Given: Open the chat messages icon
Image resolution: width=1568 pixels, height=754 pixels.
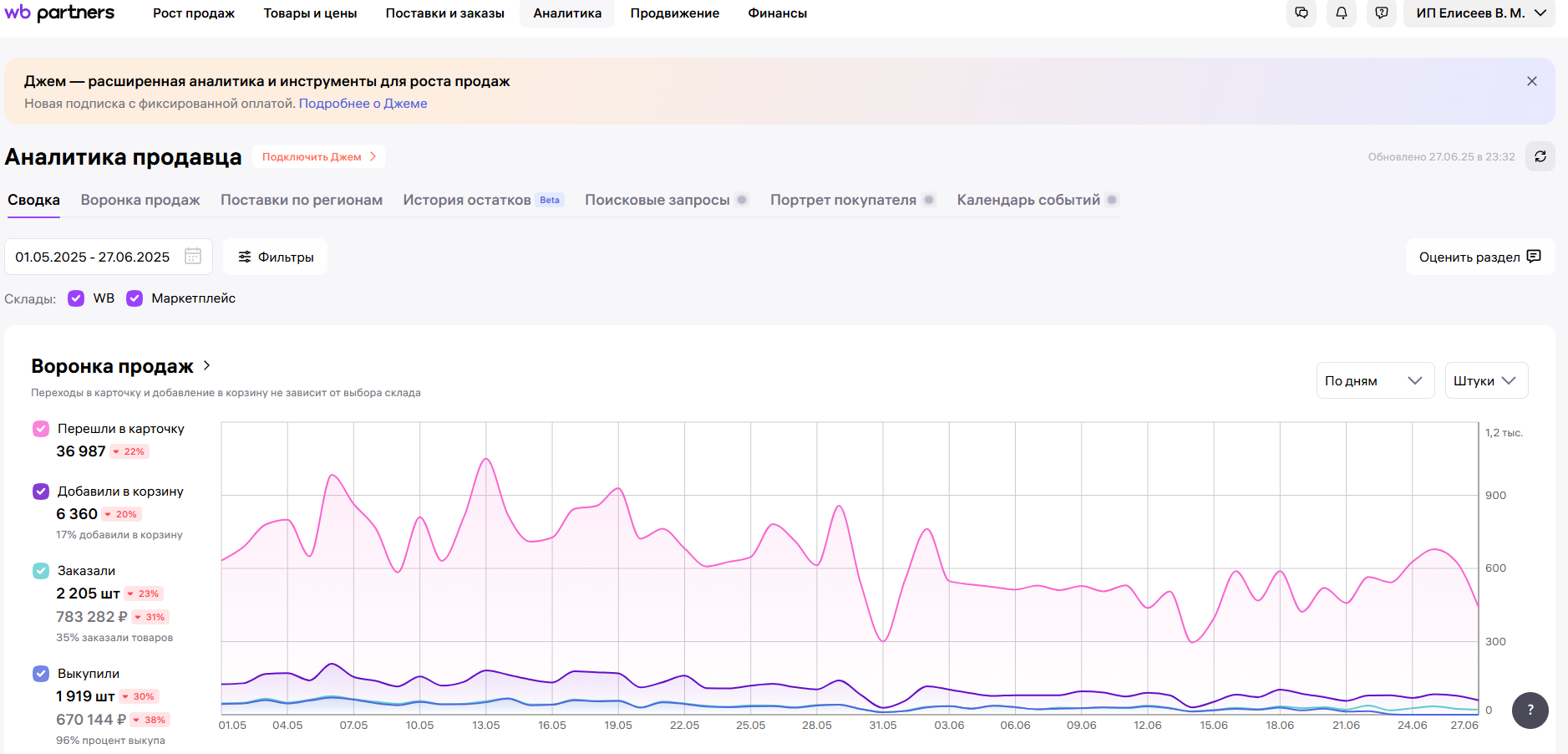Looking at the screenshot, I should pos(1302,13).
